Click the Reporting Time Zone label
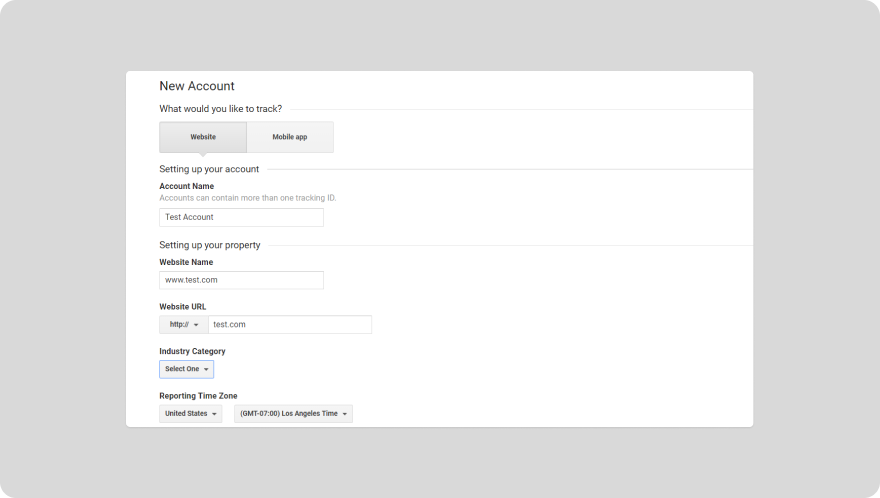This screenshot has width=880, height=498. click(198, 396)
